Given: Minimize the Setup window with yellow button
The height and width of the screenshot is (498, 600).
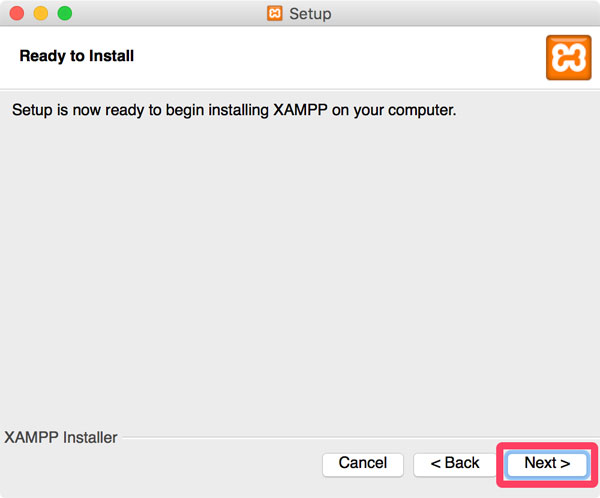Looking at the screenshot, I should 41,13.
